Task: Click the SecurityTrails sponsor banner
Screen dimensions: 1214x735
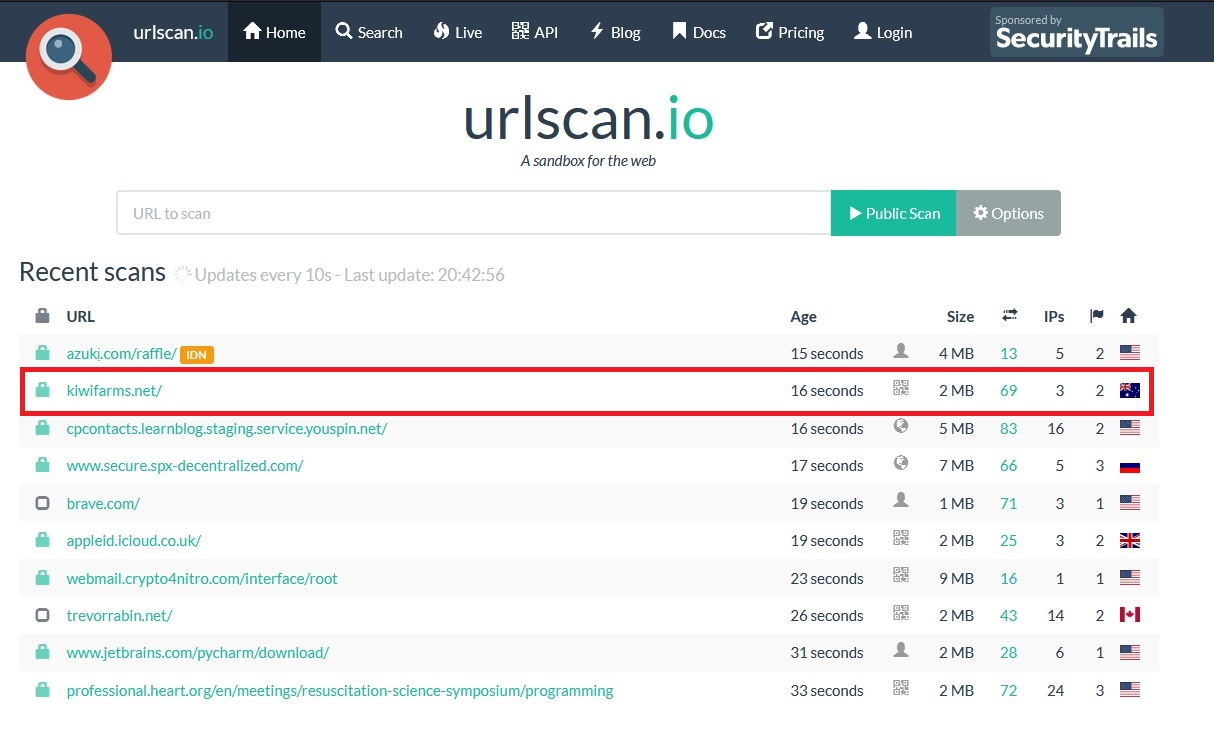Action: 1076,32
